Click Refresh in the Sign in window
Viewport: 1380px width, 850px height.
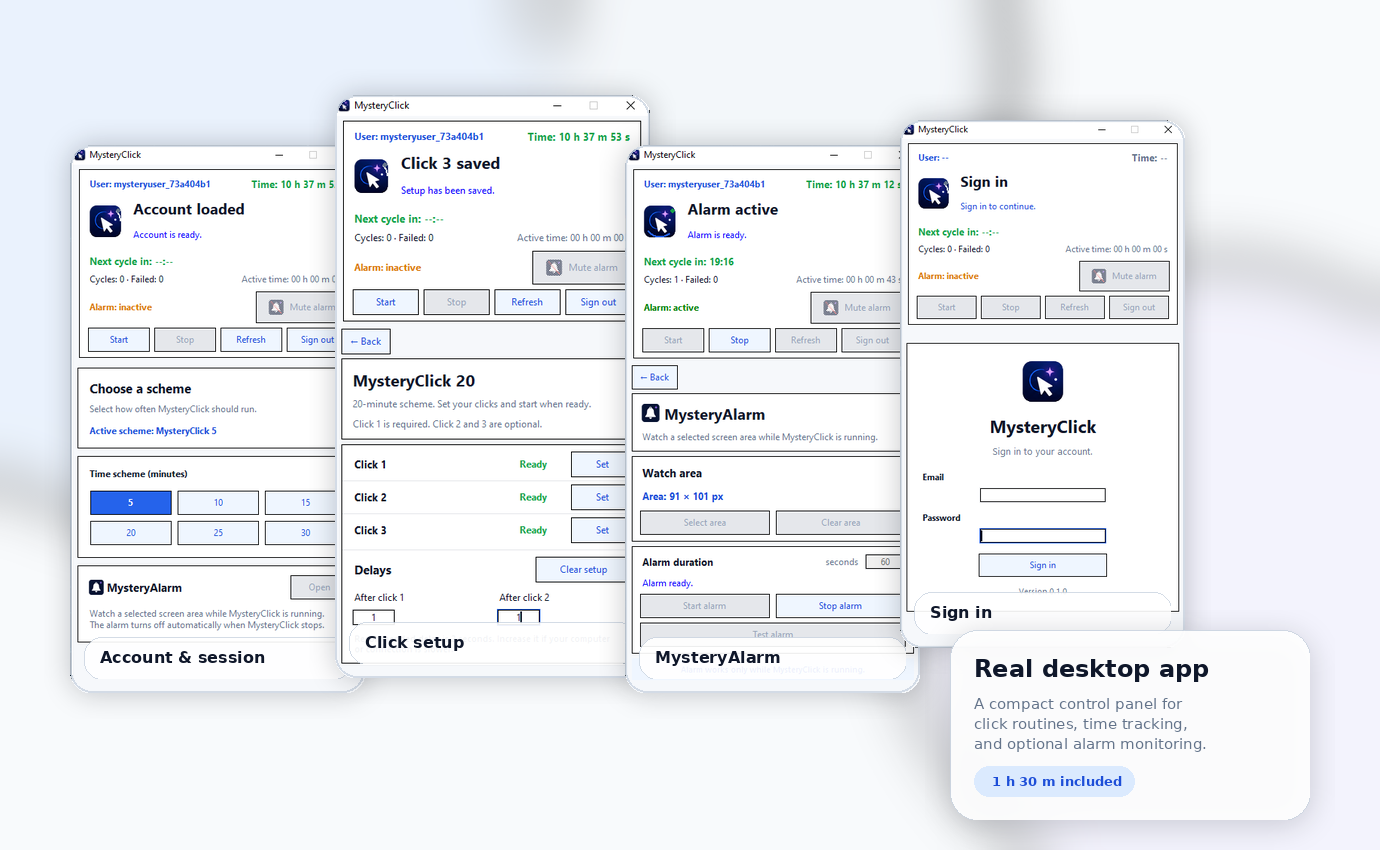coord(1075,307)
